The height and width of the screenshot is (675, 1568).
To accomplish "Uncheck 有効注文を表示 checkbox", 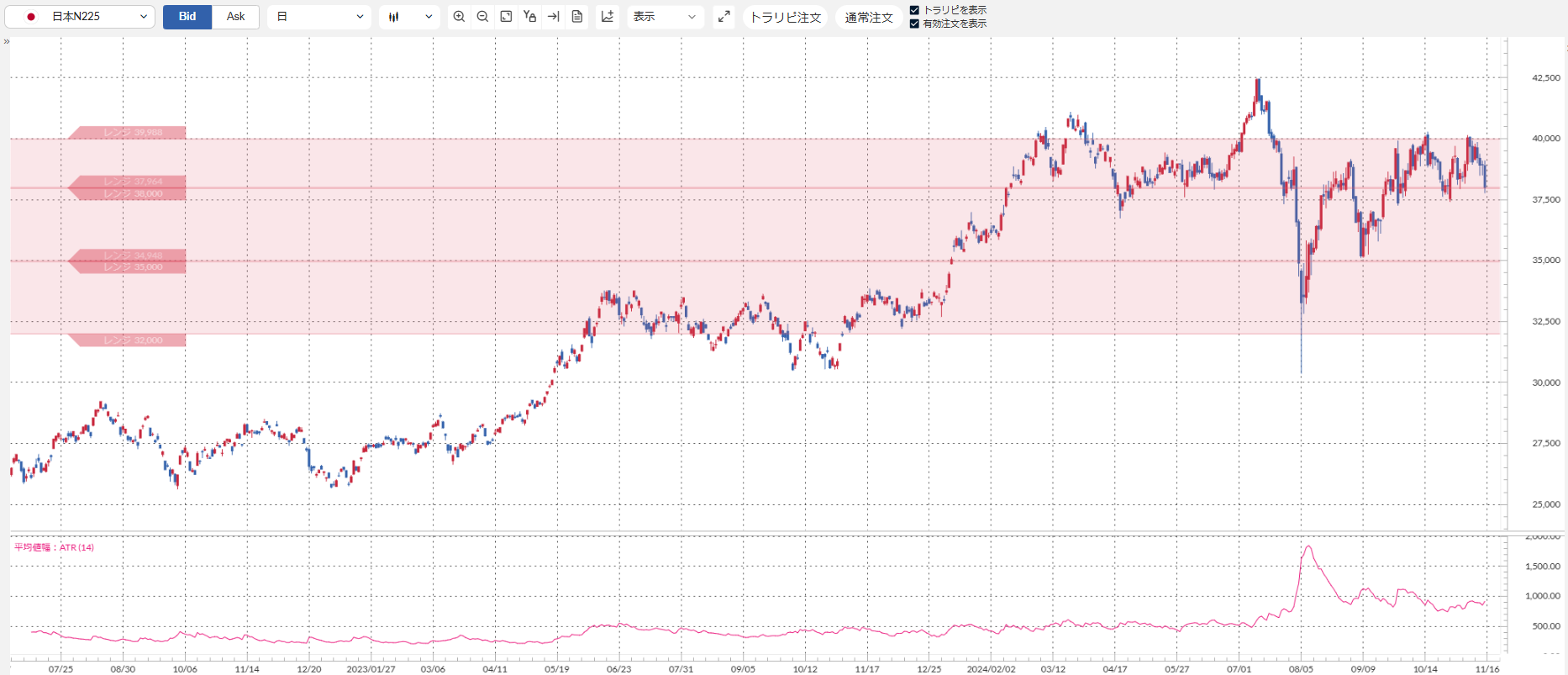I will (x=914, y=24).
